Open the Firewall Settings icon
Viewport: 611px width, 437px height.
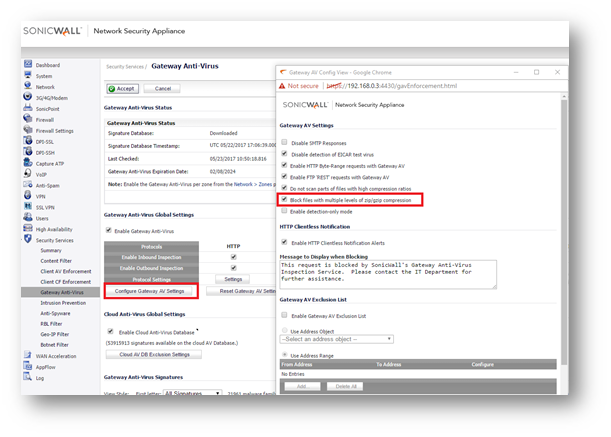click(x=28, y=130)
